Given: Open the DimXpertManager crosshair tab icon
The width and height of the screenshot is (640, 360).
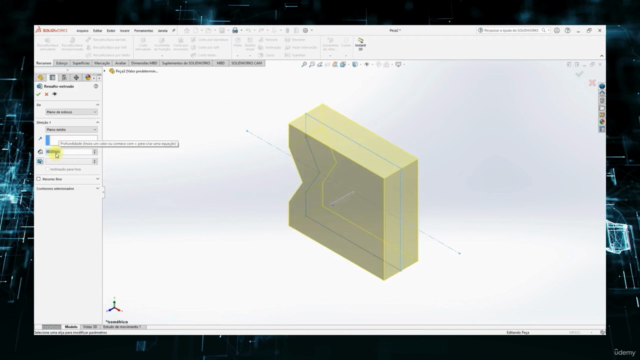Looking at the screenshot, I should tap(76, 78).
